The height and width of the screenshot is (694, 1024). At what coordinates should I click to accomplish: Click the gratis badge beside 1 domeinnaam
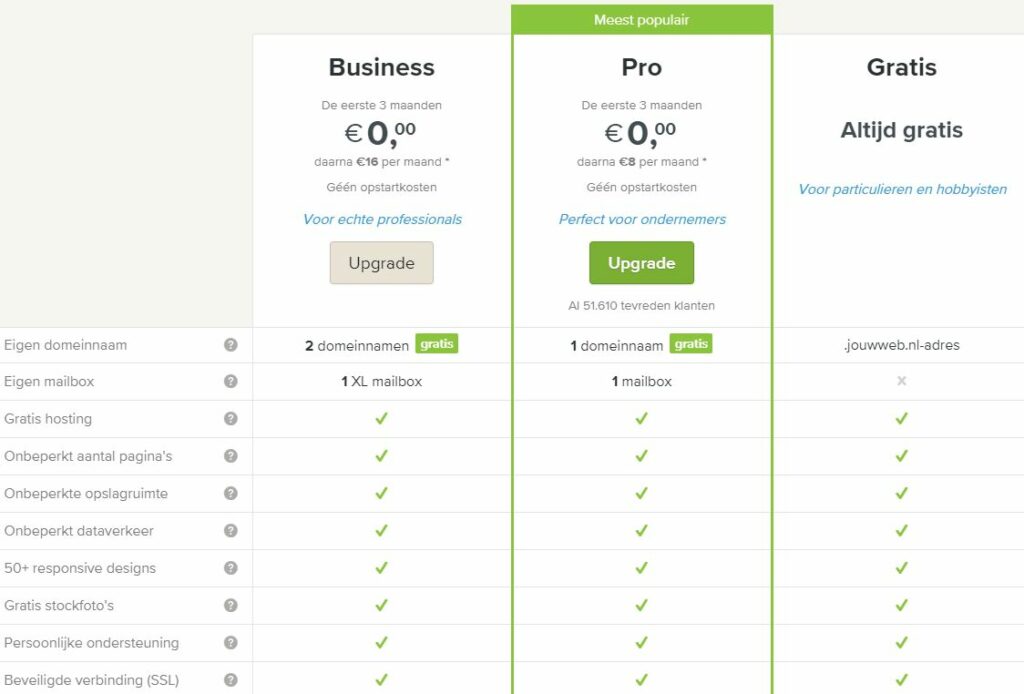(690, 343)
